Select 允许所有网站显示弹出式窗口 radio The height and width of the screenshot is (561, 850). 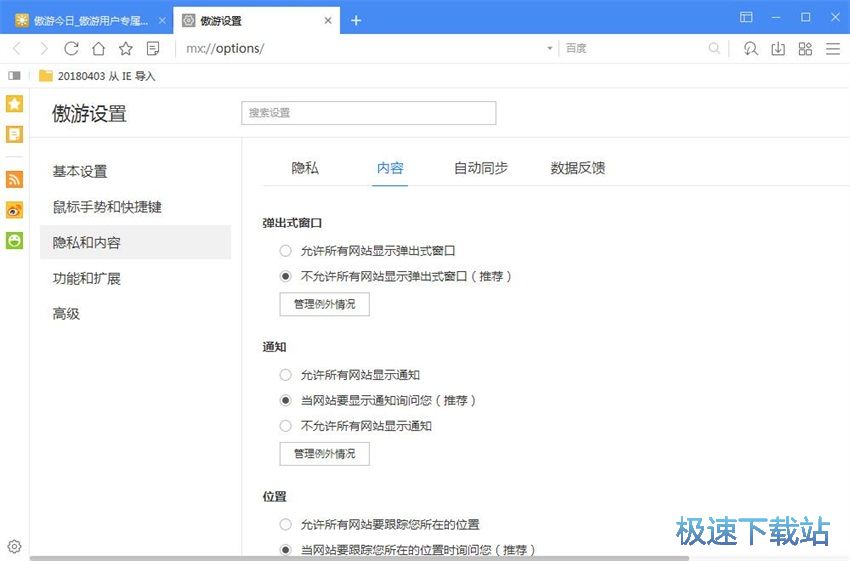(285, 251)
